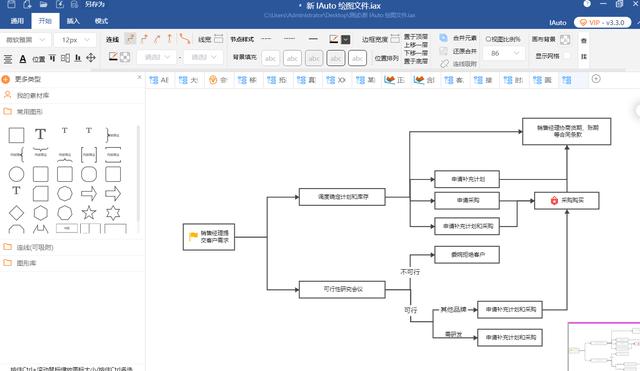Select the diamond shape in shape library
The height and width of the screenshot is (371, 640).
tap(16, 213)
